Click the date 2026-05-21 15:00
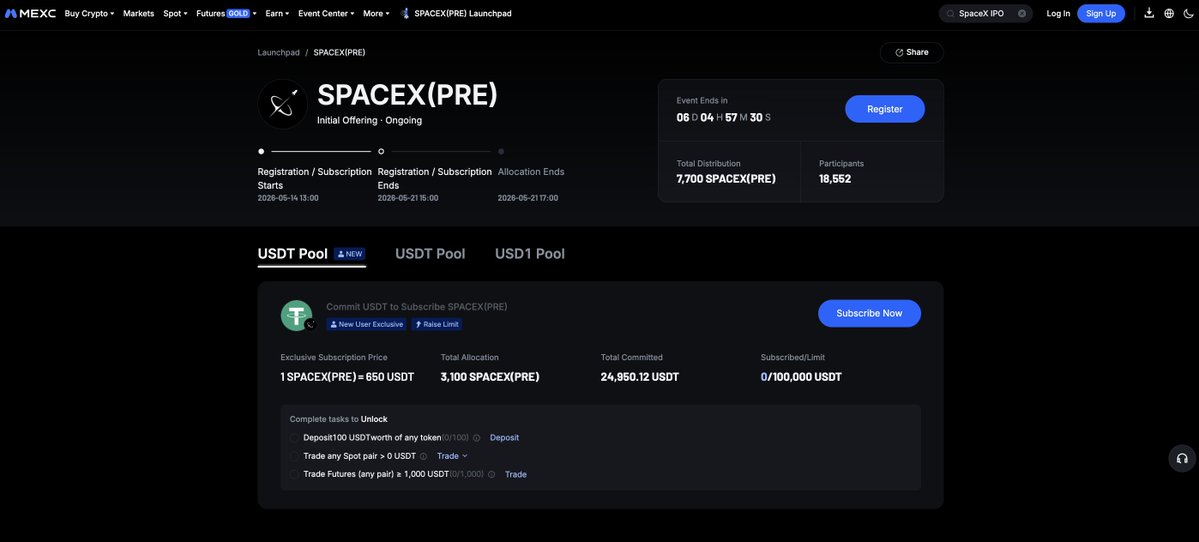The height and width of the screenshot is (542, 1199). [408, 198]
